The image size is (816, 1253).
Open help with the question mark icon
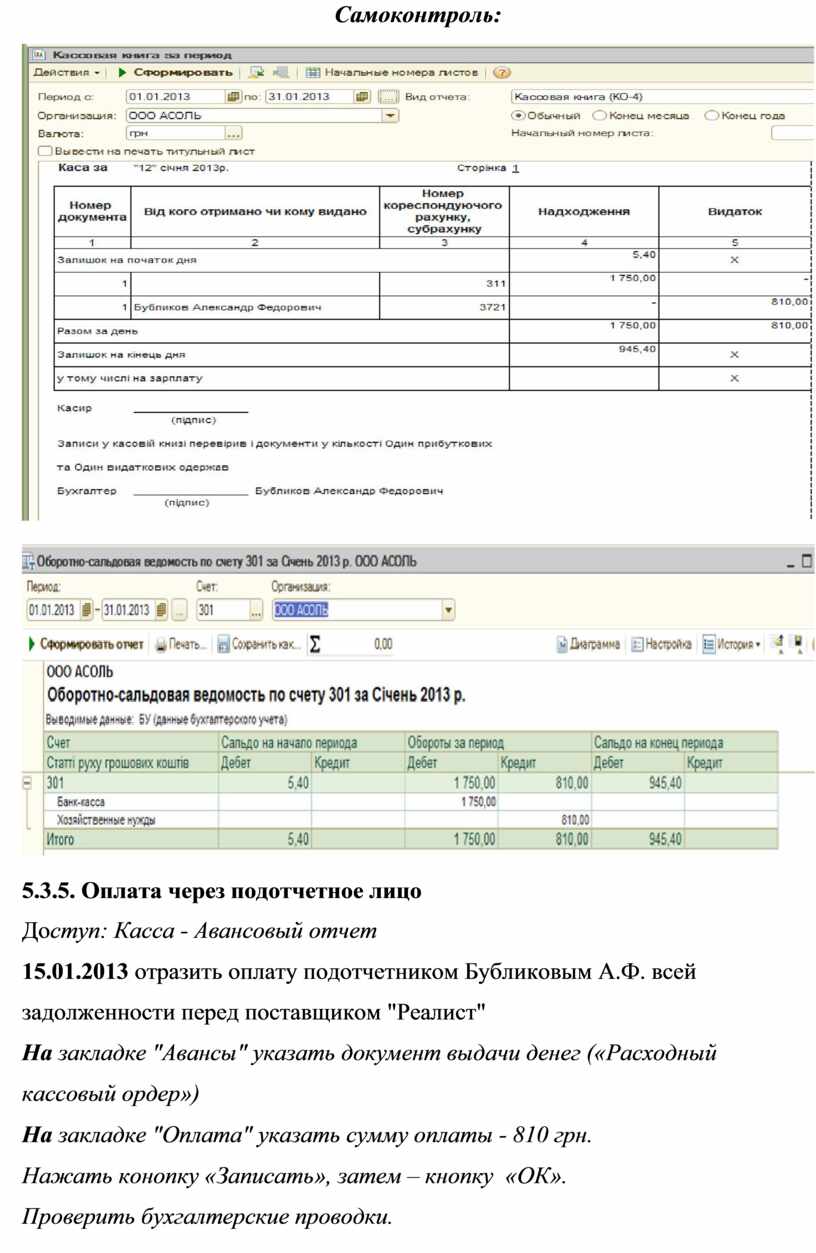pos(502,73)
